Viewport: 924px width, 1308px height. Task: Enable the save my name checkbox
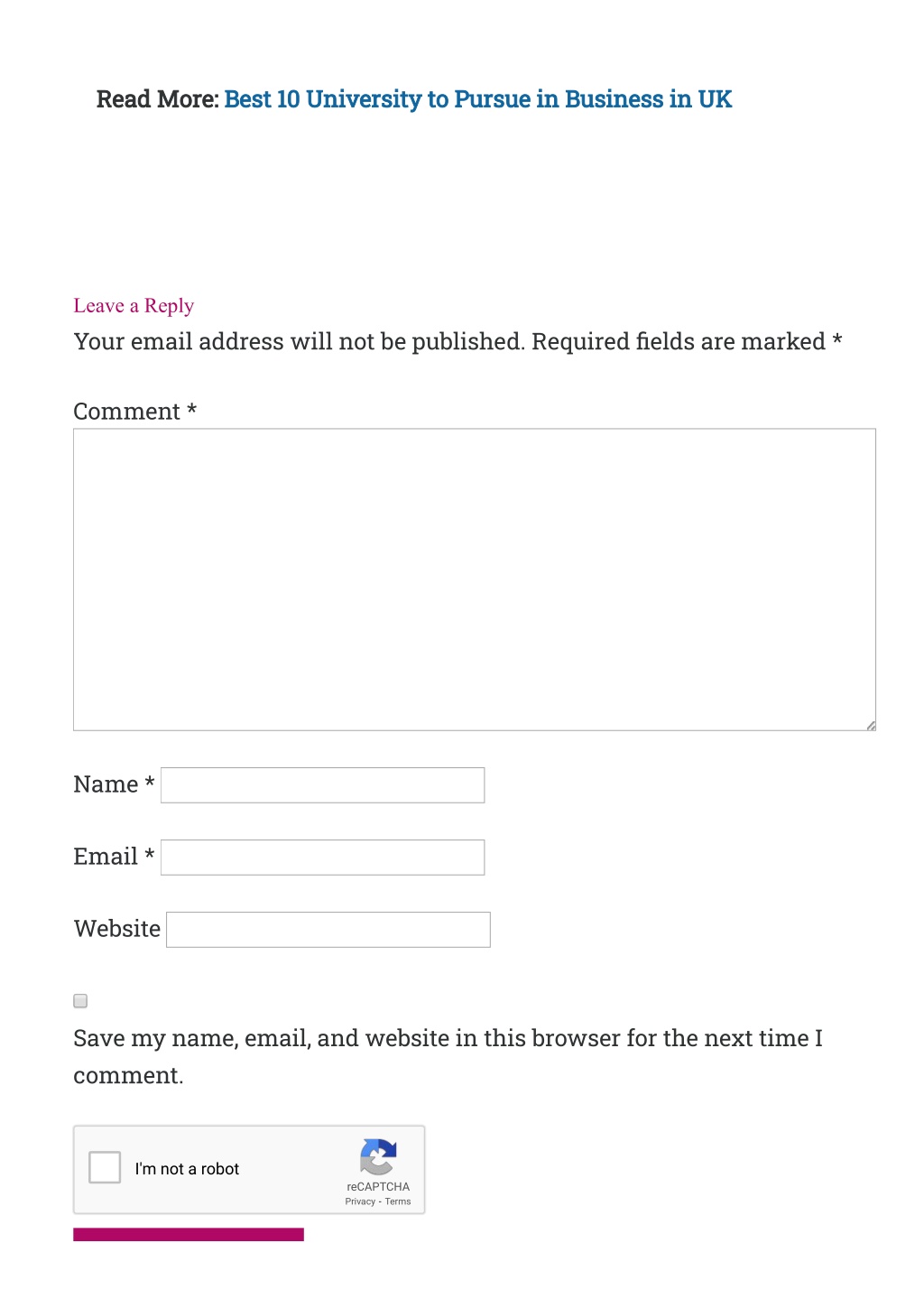pyautogui.click(x=80, y=1001)
